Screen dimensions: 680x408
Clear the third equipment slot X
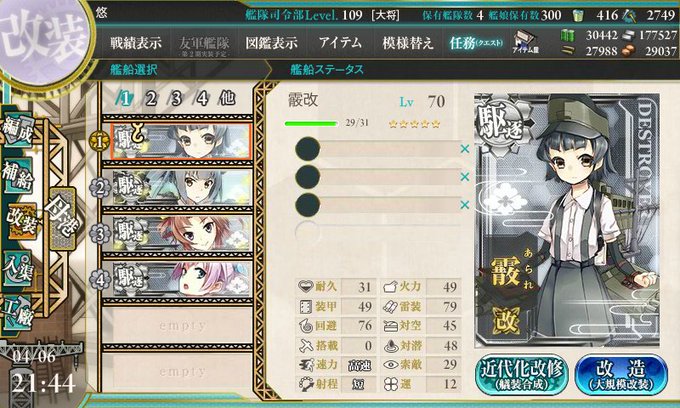coord(465,205)
